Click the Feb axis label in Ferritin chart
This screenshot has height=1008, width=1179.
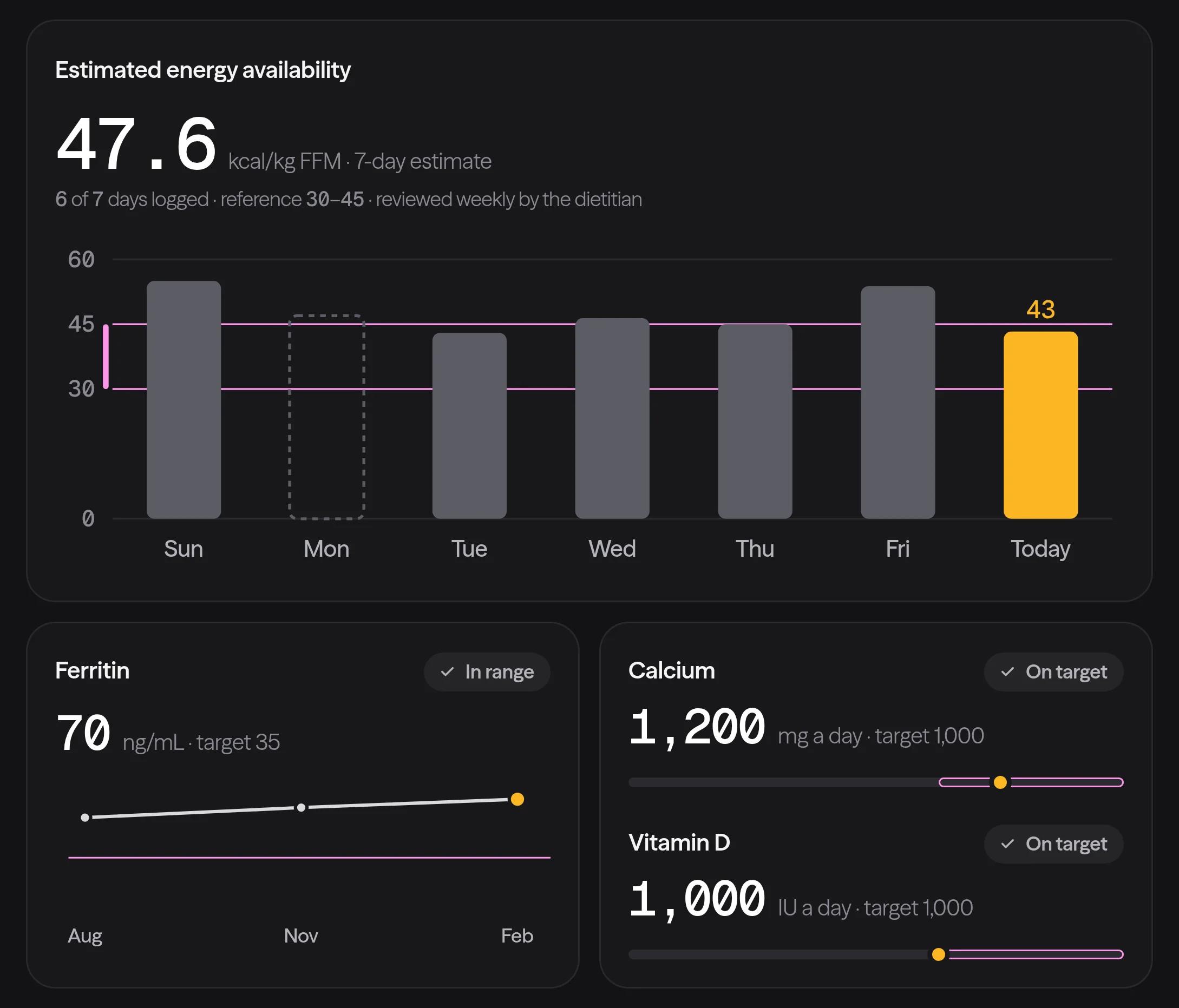(x=518, y=935)
